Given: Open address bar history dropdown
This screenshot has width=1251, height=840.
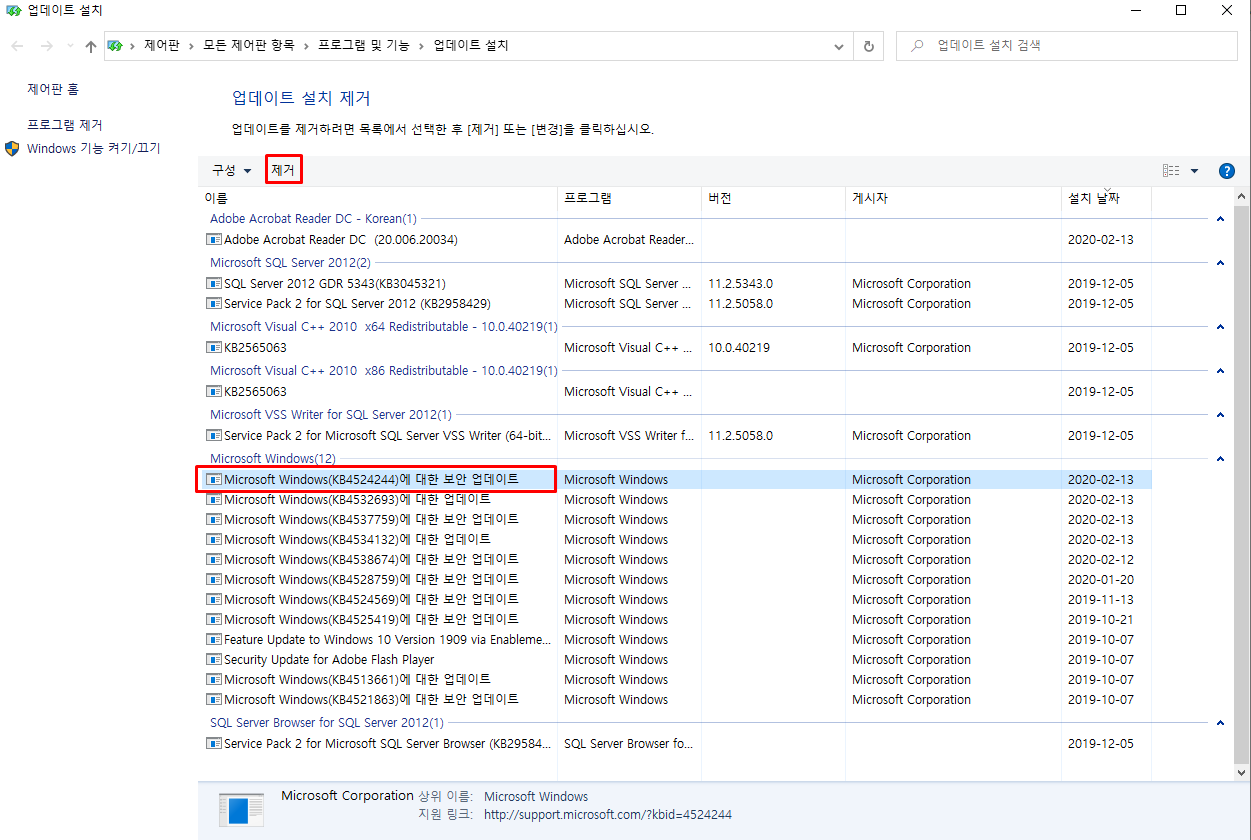Looking at the screenshot, I should [x=840, y=46].
